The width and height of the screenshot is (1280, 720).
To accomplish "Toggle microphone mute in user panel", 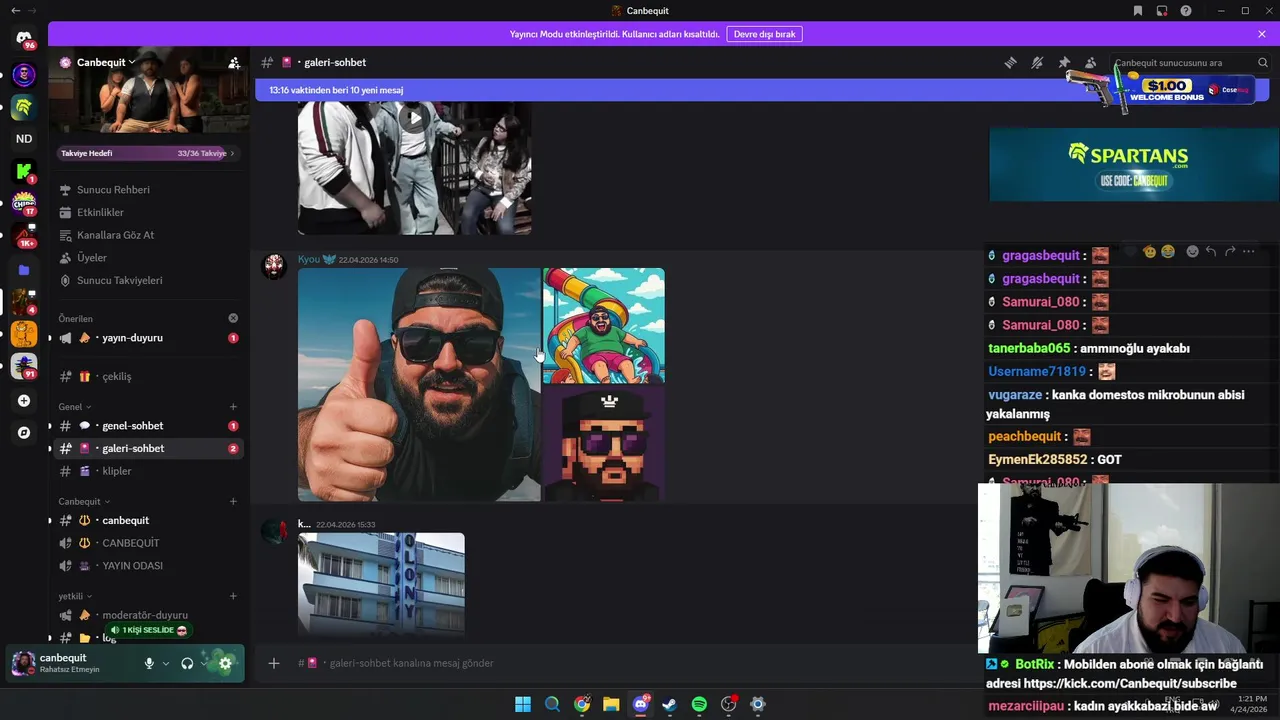I will (x=149, y=663).
